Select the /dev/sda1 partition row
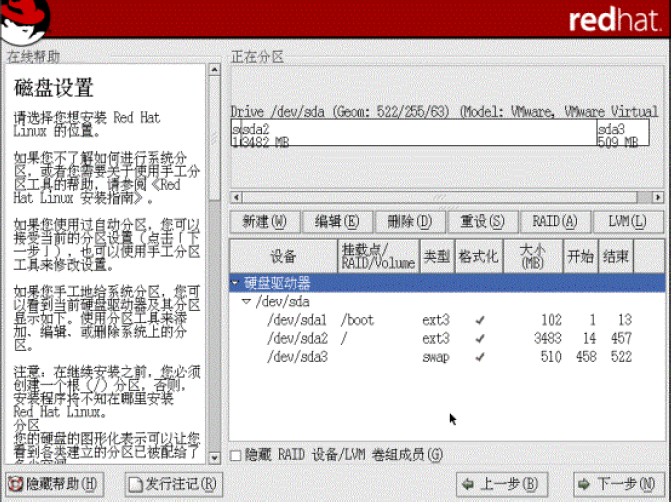This screenshot has width=672, height=504. (x=447, y=320)
